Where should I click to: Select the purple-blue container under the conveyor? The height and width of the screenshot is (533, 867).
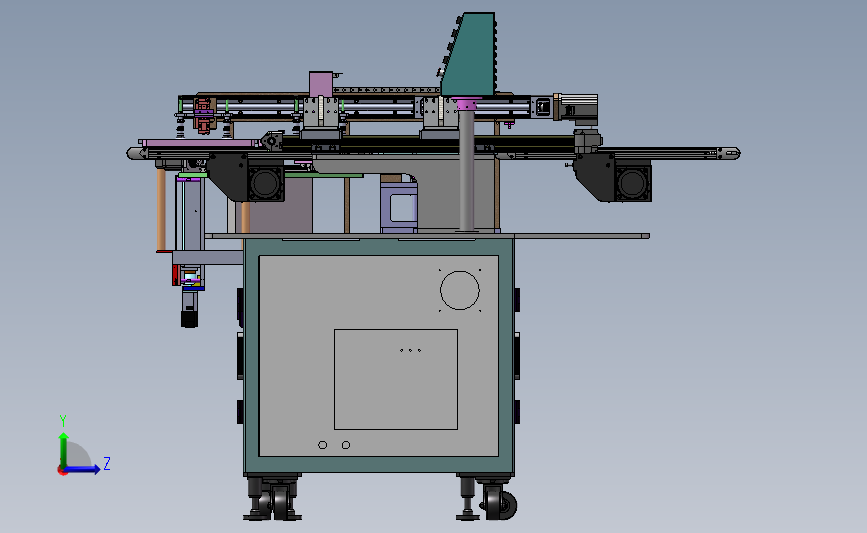399,207
